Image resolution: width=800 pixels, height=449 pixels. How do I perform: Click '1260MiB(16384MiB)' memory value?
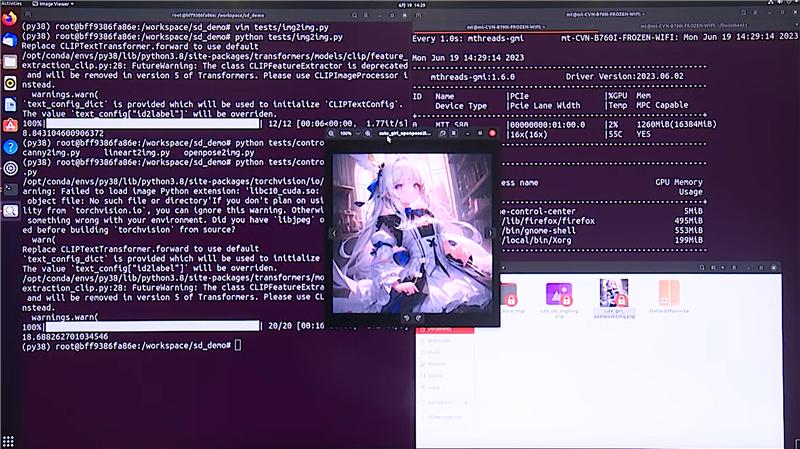pos(677,124)
